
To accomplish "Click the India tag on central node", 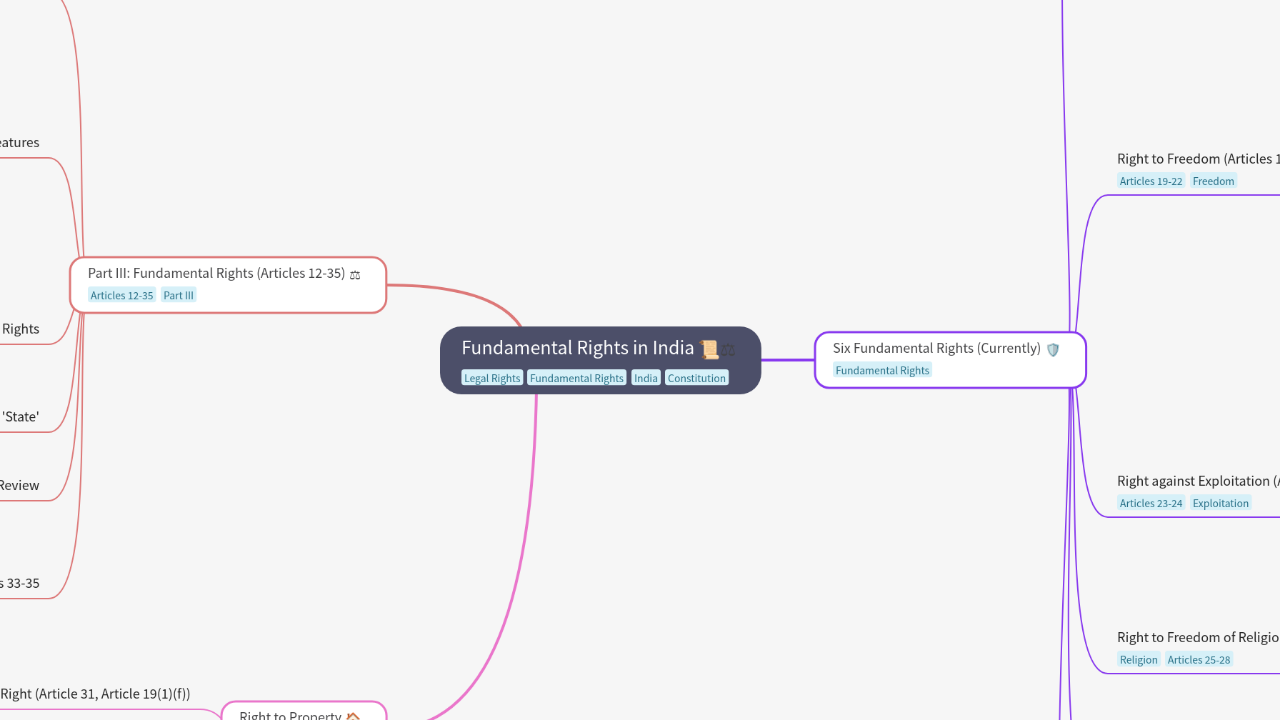I will (x=646, y=378).
